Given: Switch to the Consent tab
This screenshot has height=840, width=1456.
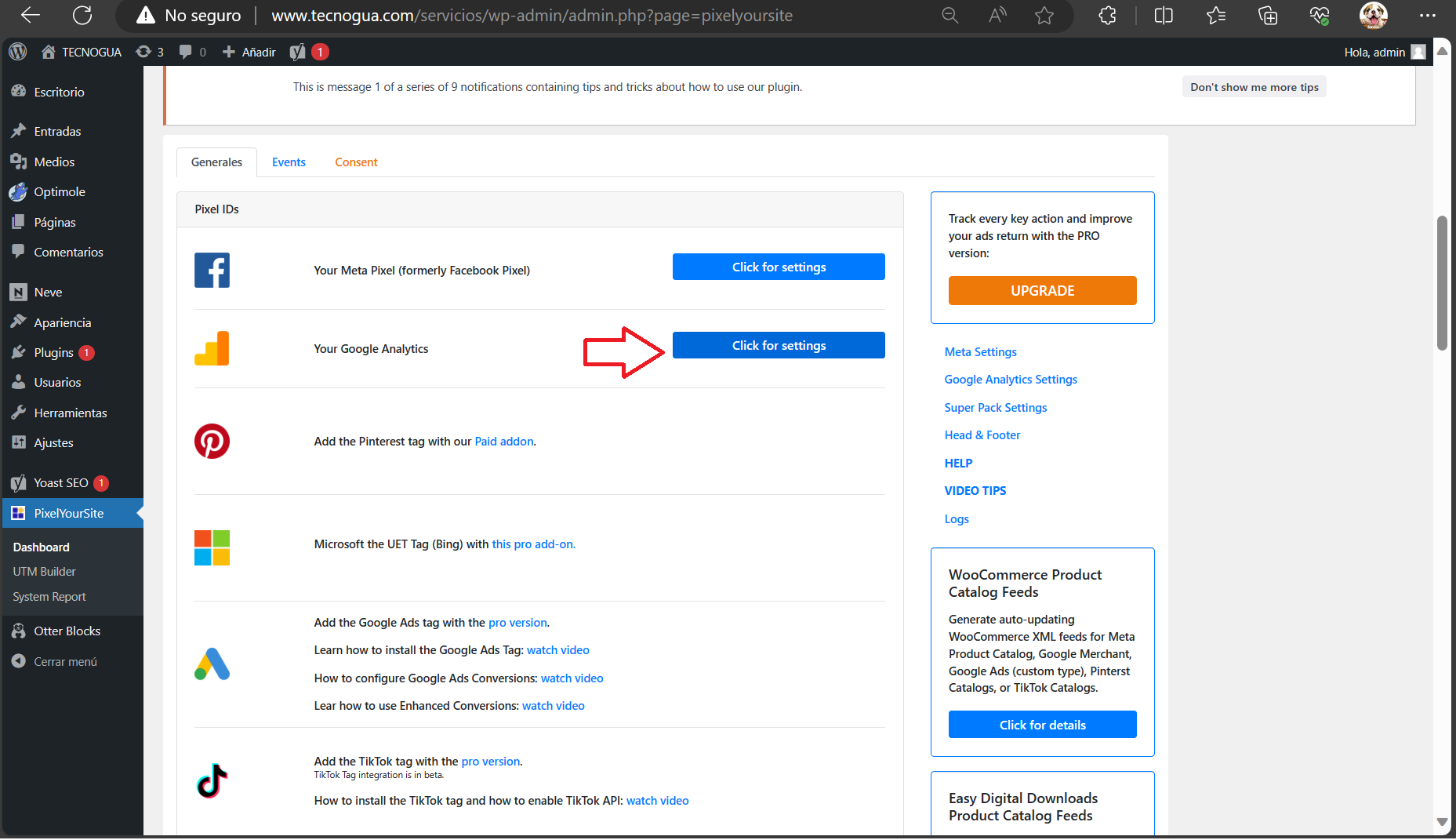Looking at the screenshot, I should [356, 162].
